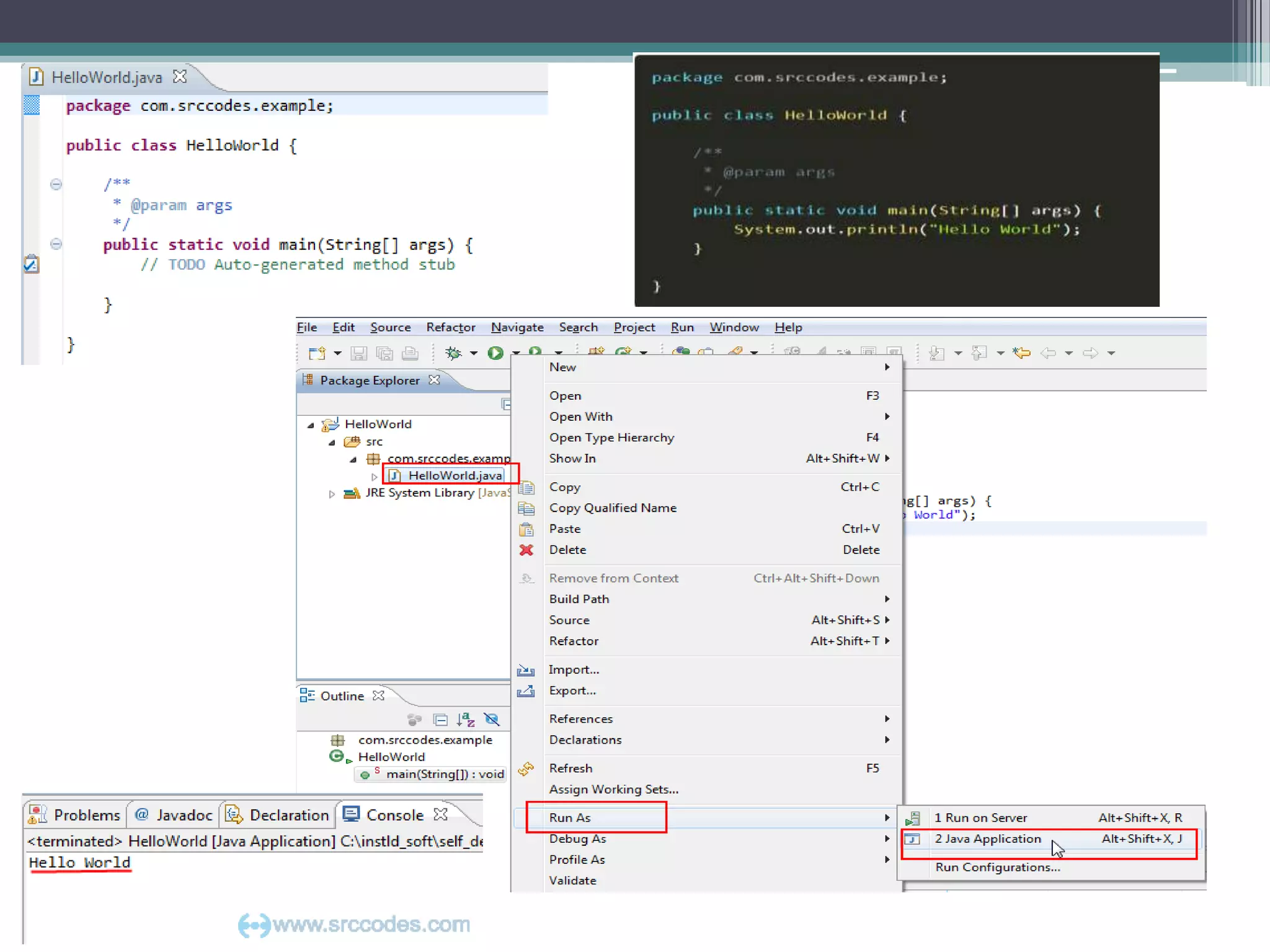Close the HelloWorld.java editor tab
Screen dimensions: 1270x952
point(180,76)
